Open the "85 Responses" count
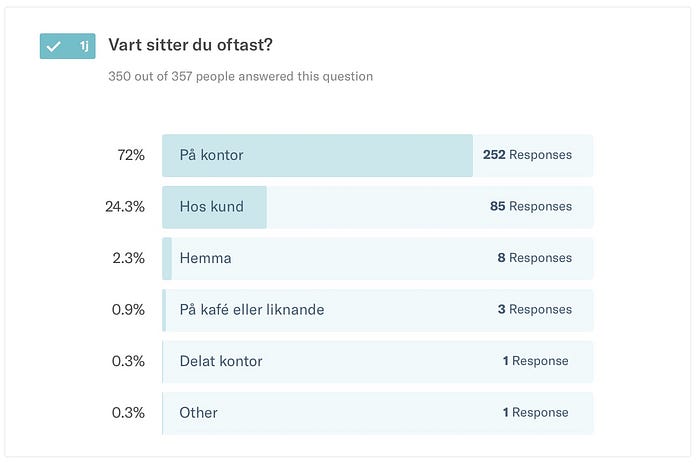The height and width of the screenshot is (466, 700). coord(530,207)
